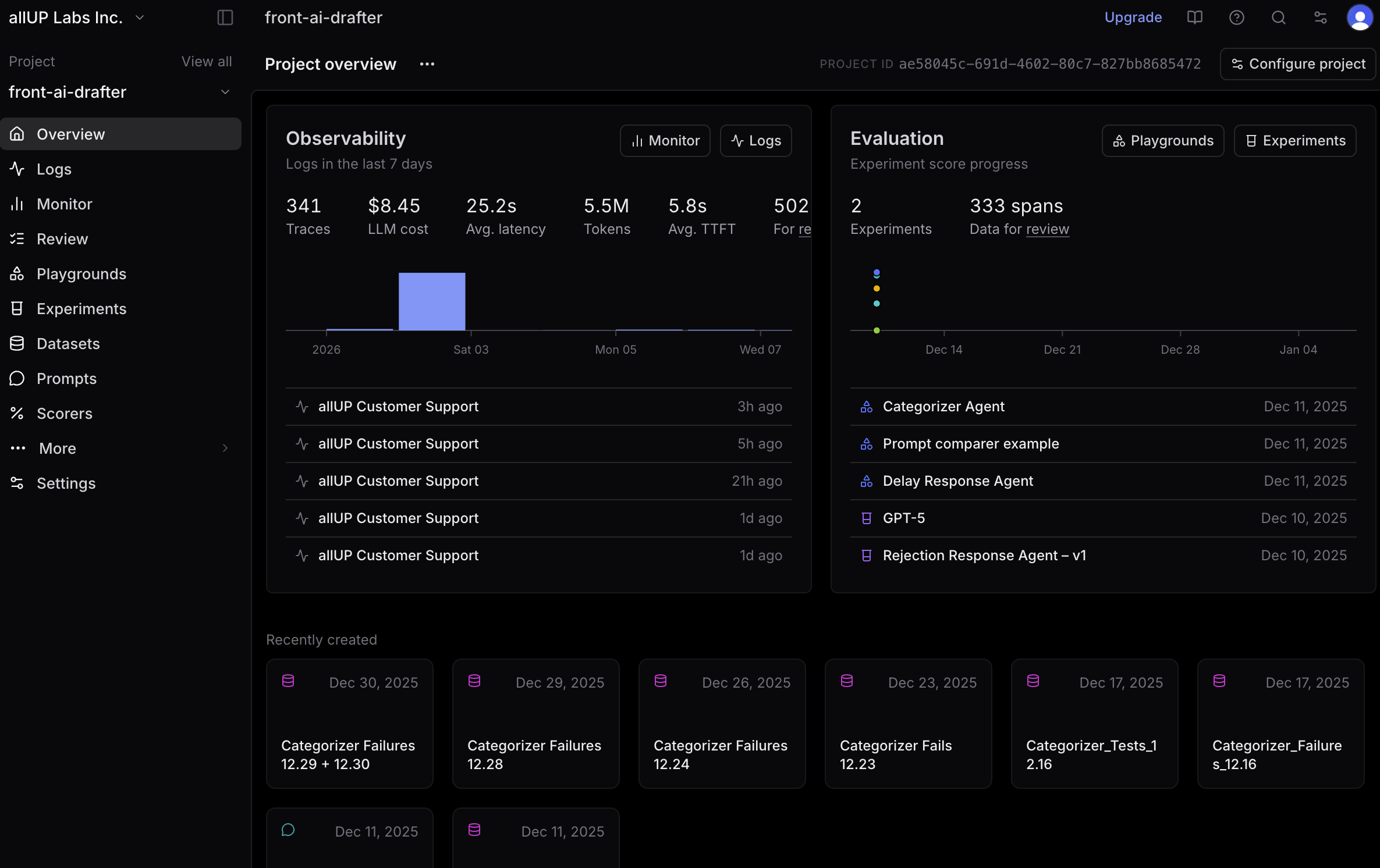Screen dimensions: 1380x868
Task: Open the Review section
Action: (x=62, y=239)
